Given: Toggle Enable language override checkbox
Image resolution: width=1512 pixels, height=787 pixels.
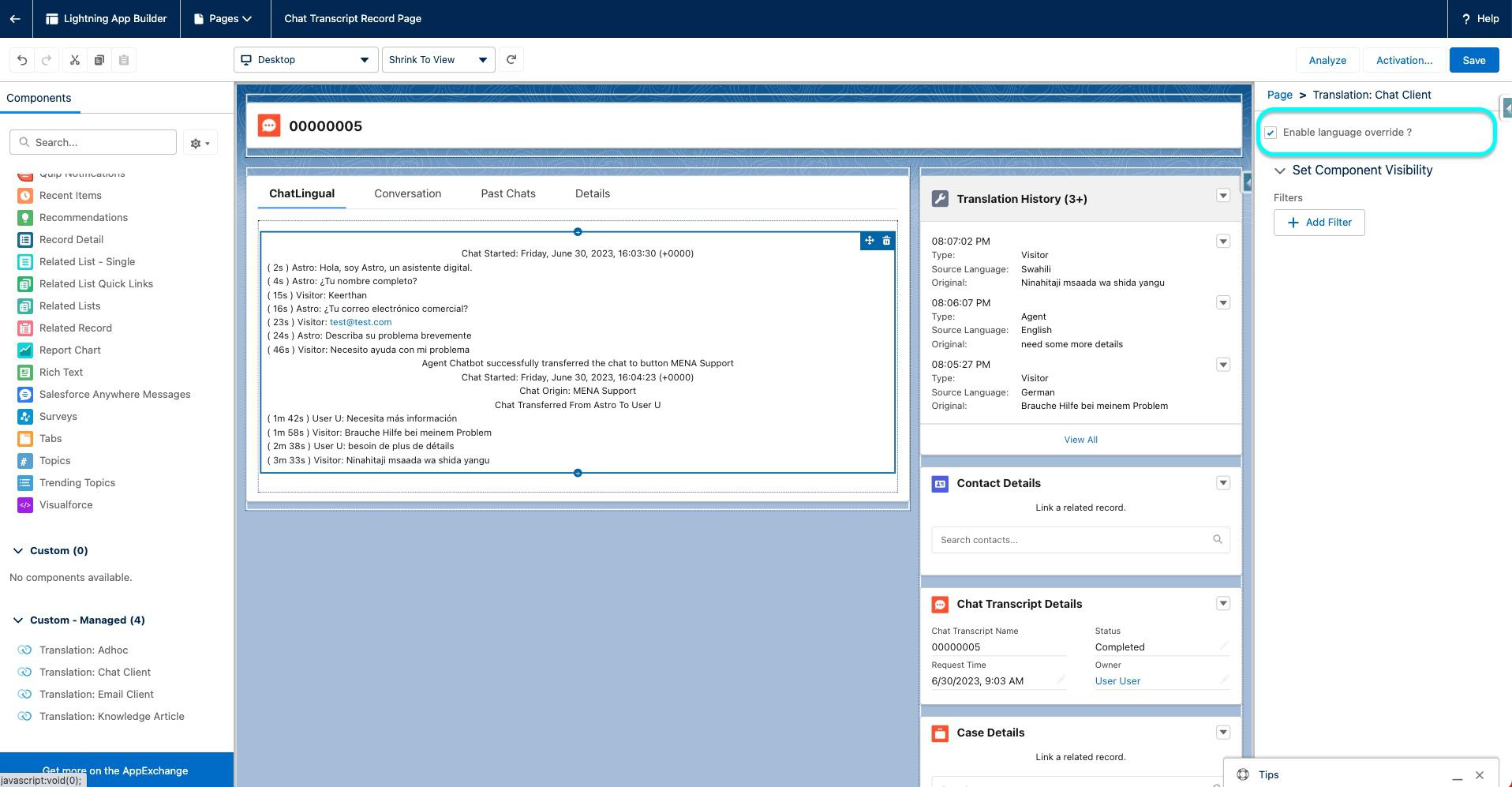Looking at the screenshot, I should click(x=1271, y=133).
